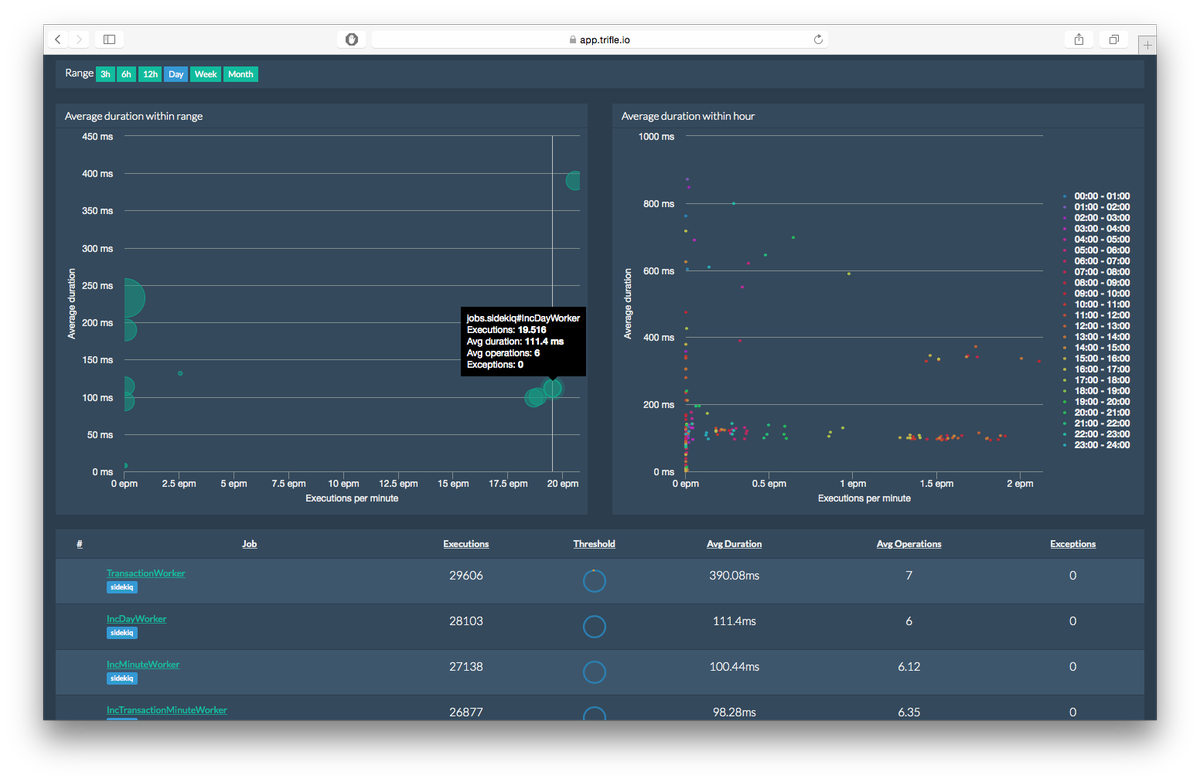Set range to 12h

(150, 74)
